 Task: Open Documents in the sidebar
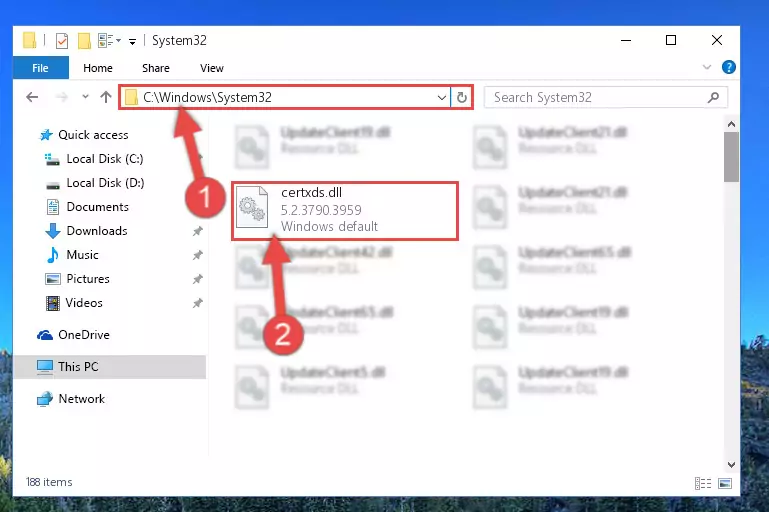point(98,207)
